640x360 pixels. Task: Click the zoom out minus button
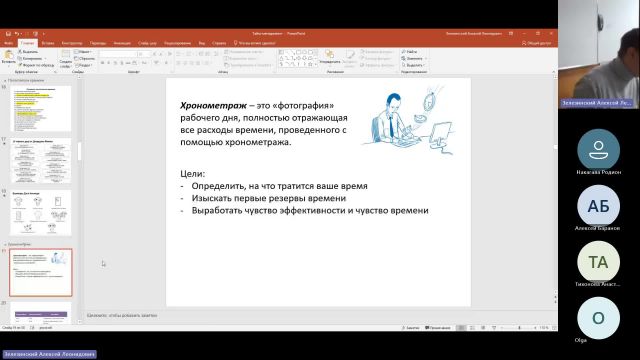pos(501,328)
